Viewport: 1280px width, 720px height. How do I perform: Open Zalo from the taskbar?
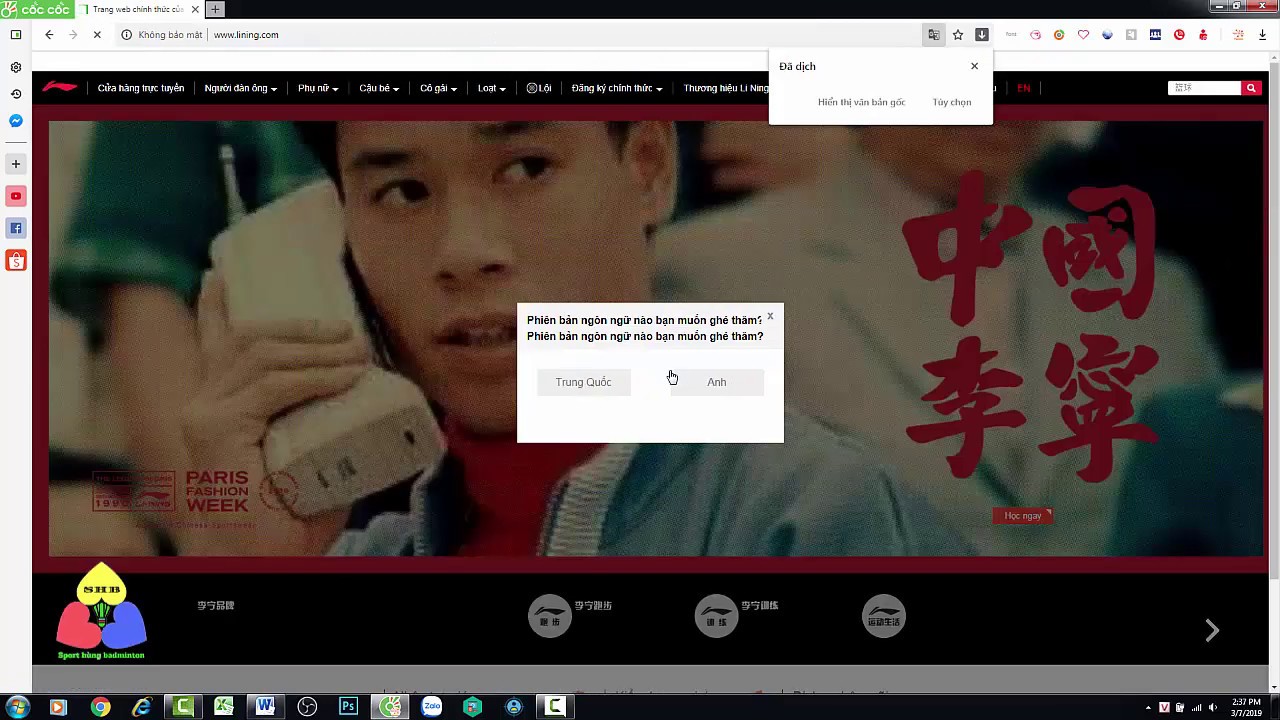pyautogui.click(x=432, y=707)
